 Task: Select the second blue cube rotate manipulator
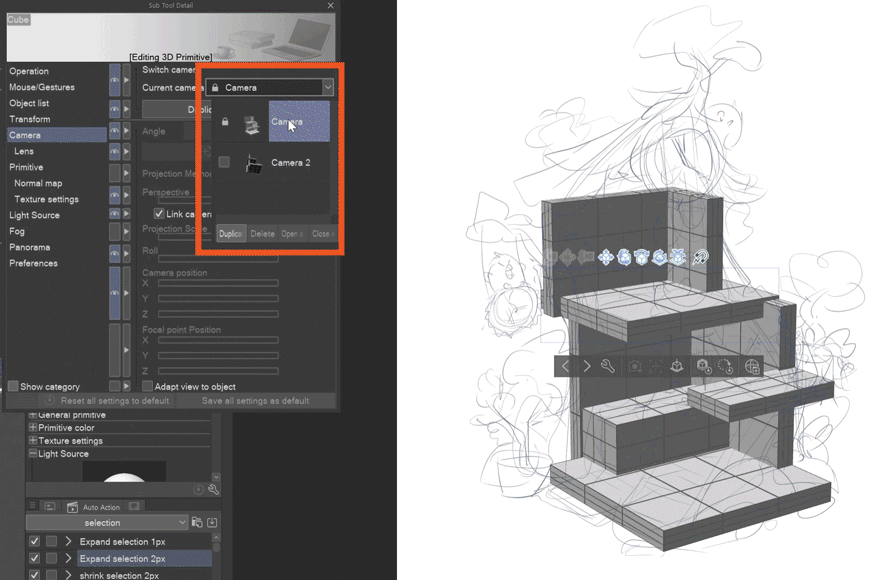pos(624,257)
